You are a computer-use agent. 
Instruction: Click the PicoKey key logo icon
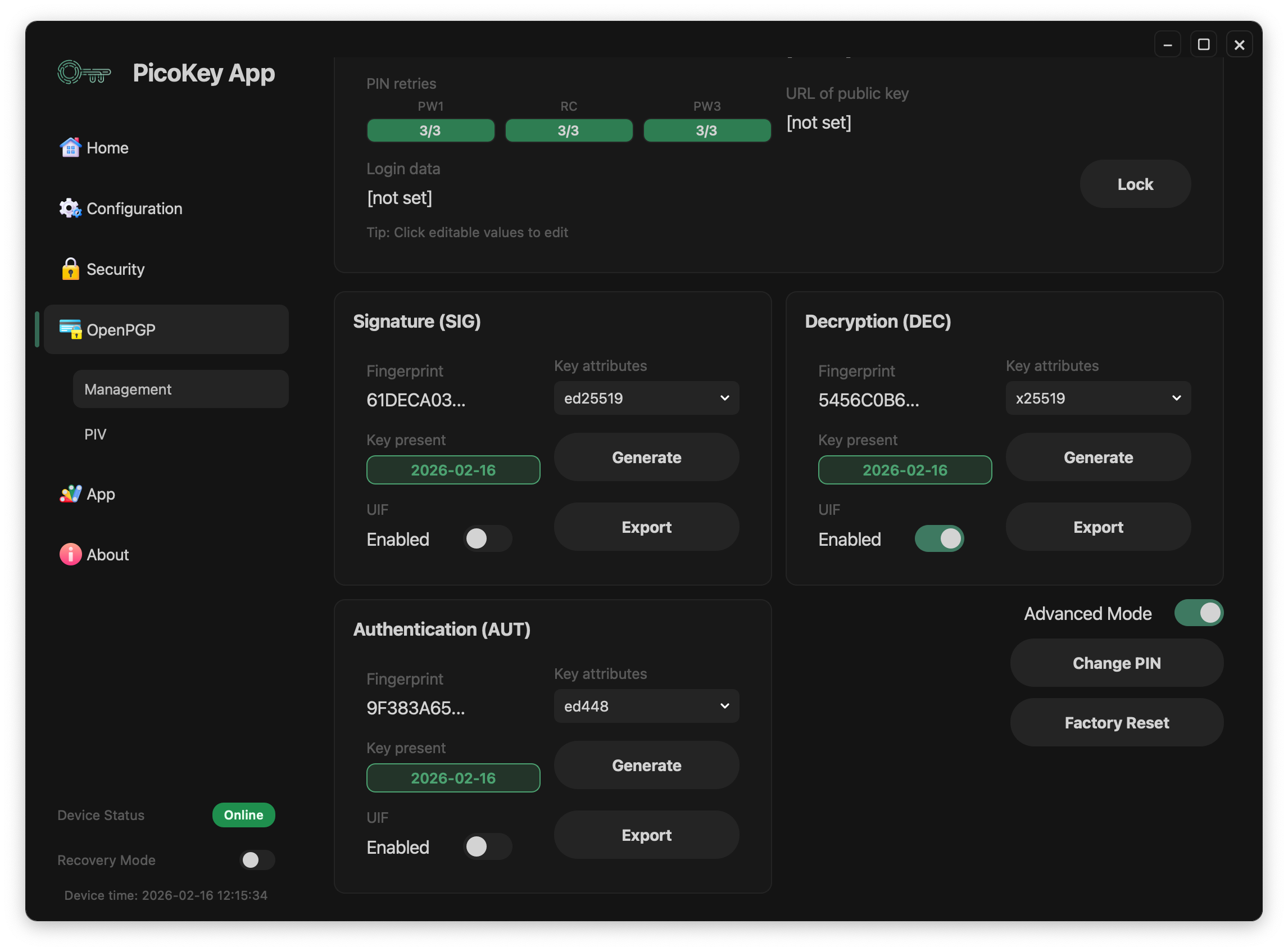pos(84,73)
